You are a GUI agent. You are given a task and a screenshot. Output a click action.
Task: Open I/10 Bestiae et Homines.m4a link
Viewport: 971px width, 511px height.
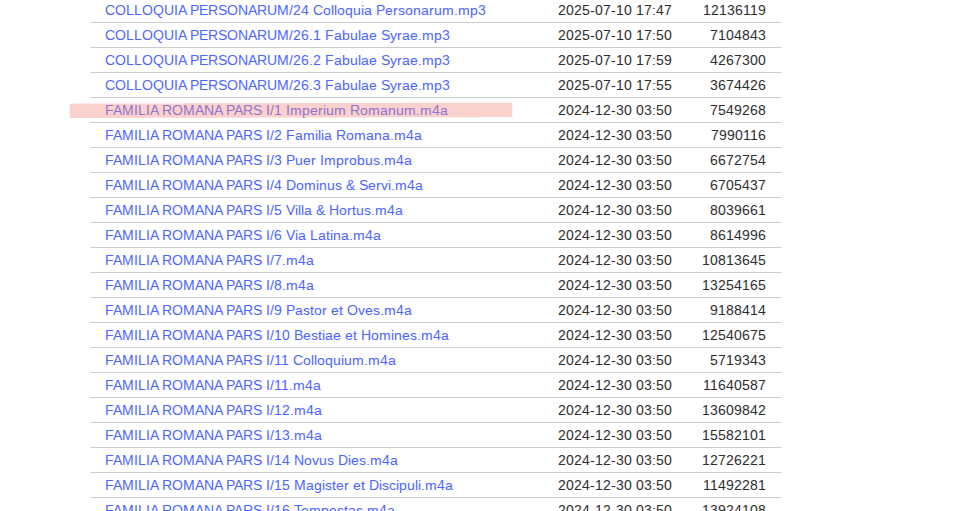[x=277, y=335]
